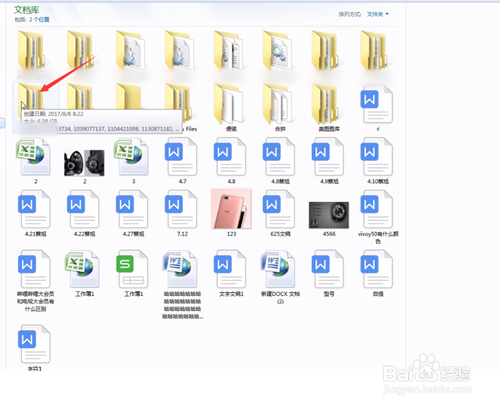Select the pink phone image named 123
500x407 pixels.
(231, 213)
